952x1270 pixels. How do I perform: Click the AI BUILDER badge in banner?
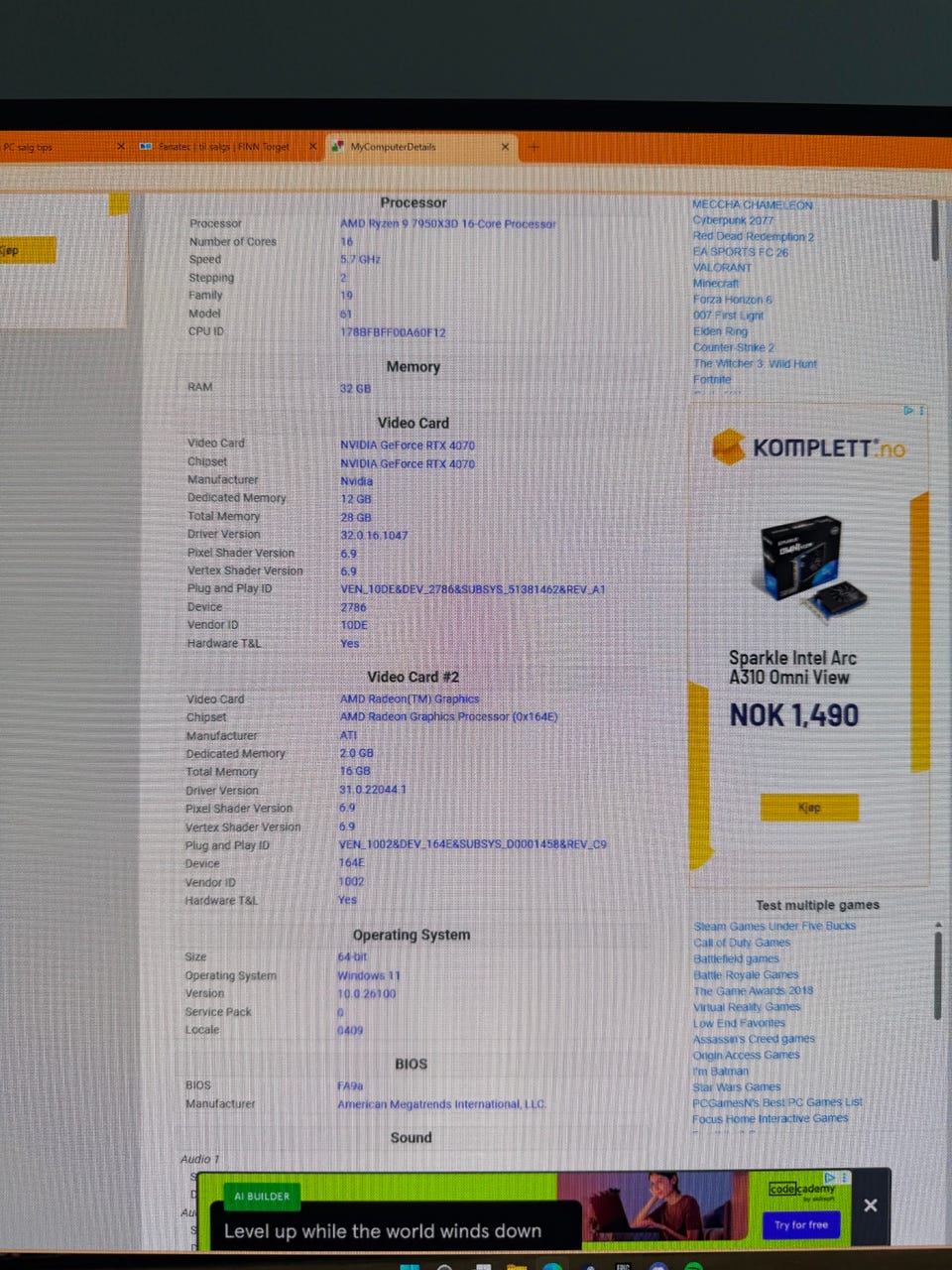(262, 1196)
